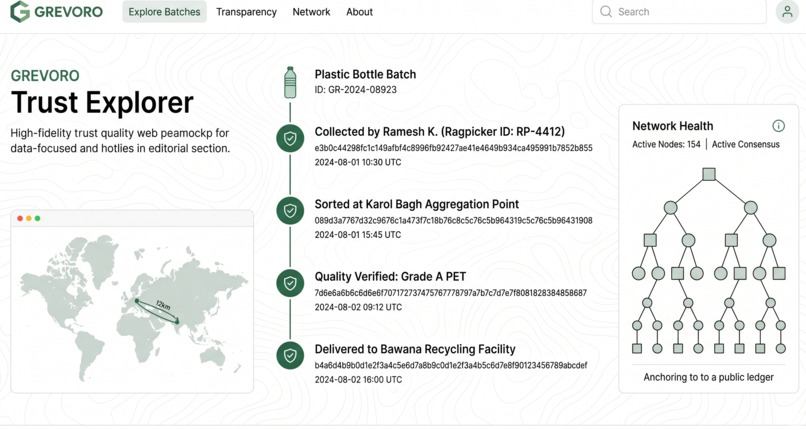Click timestamp 2024-08-01 10:30 UTC

tap(358, 162)
